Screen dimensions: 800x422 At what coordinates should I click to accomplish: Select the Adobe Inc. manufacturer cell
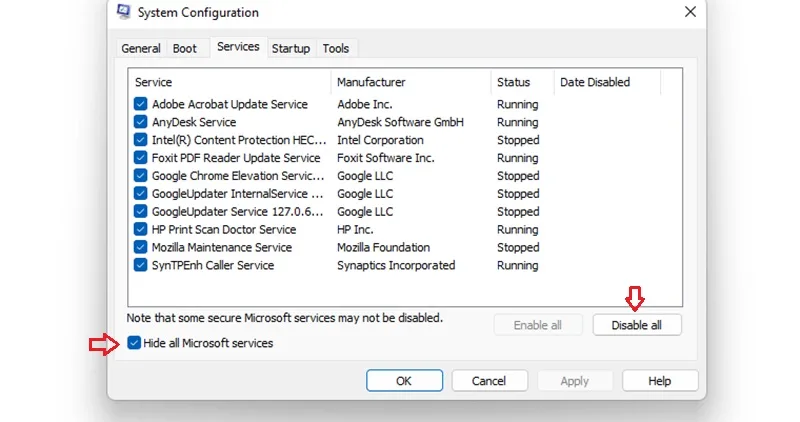tap(365, 104)
